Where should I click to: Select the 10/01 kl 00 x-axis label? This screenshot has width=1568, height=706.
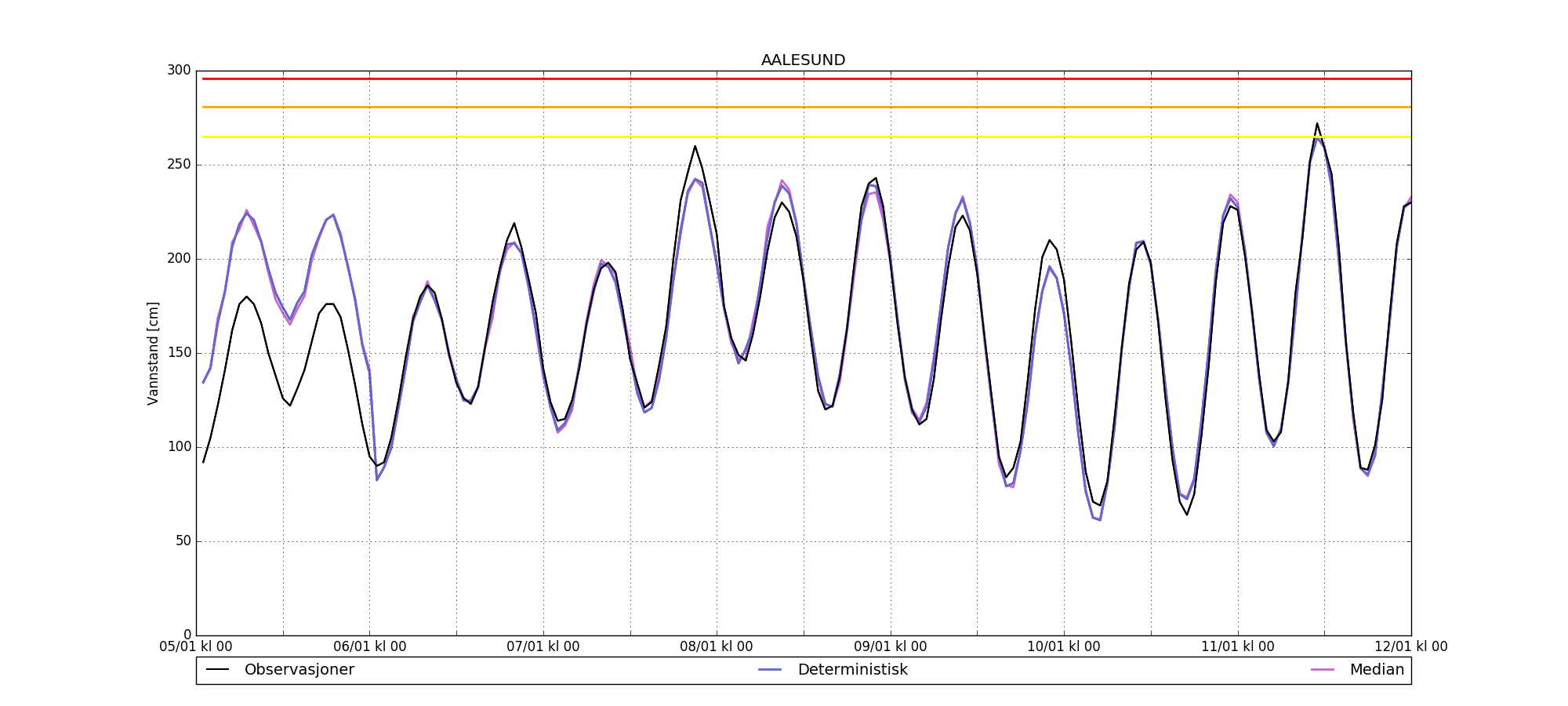(x=1064, y=647)
